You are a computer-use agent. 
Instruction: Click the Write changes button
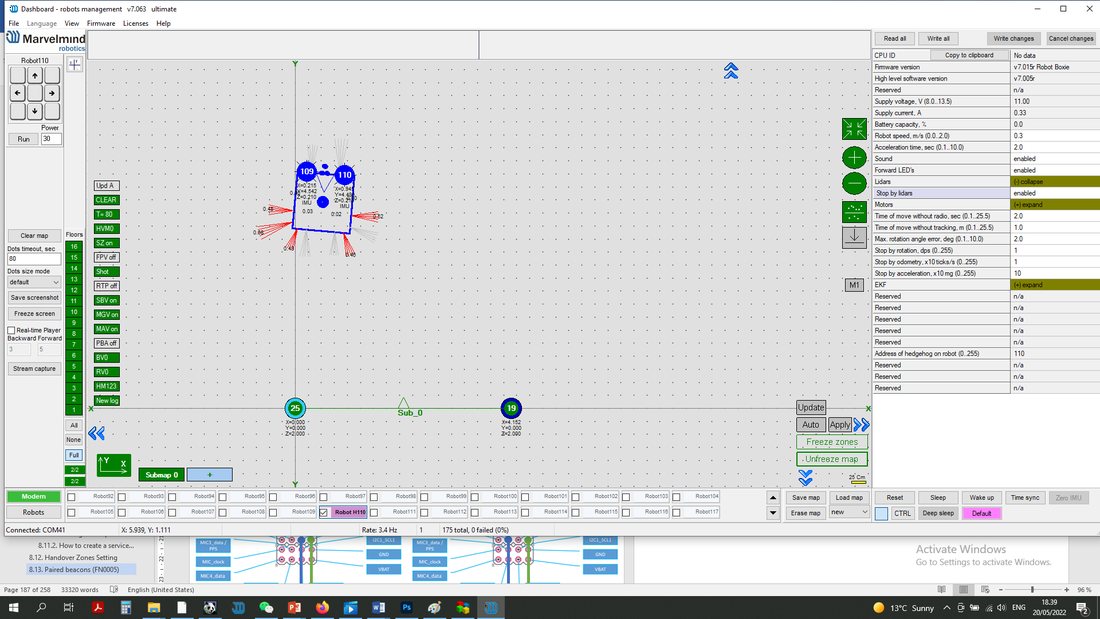(1013, 39)
